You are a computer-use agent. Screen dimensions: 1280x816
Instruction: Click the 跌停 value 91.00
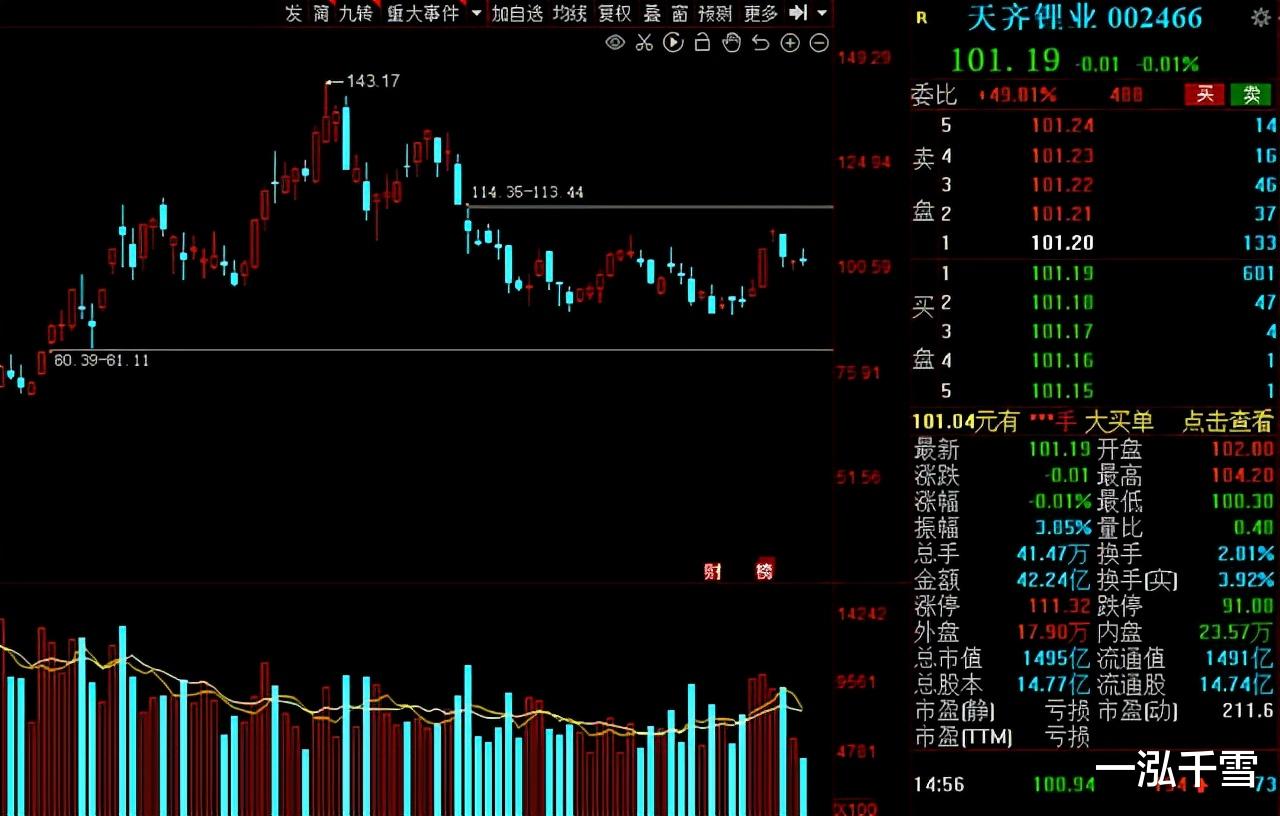[1246, 606]
